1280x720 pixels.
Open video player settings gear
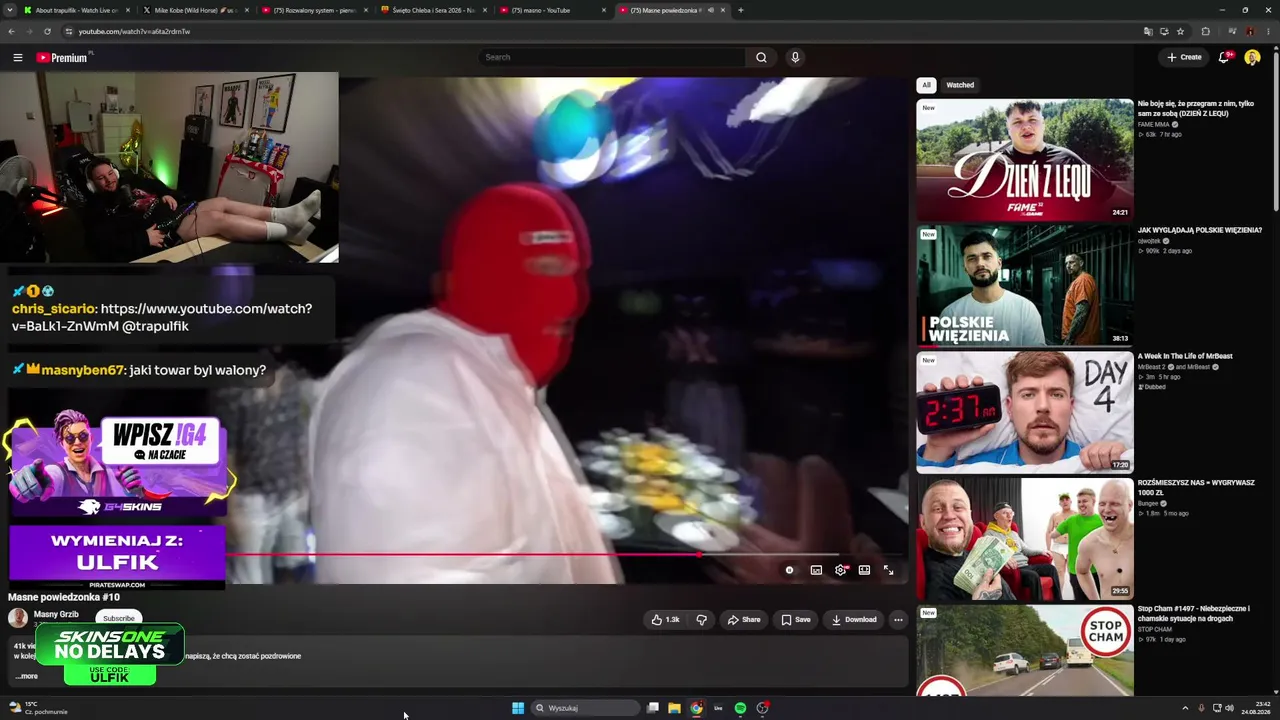[x=840, y=570]
